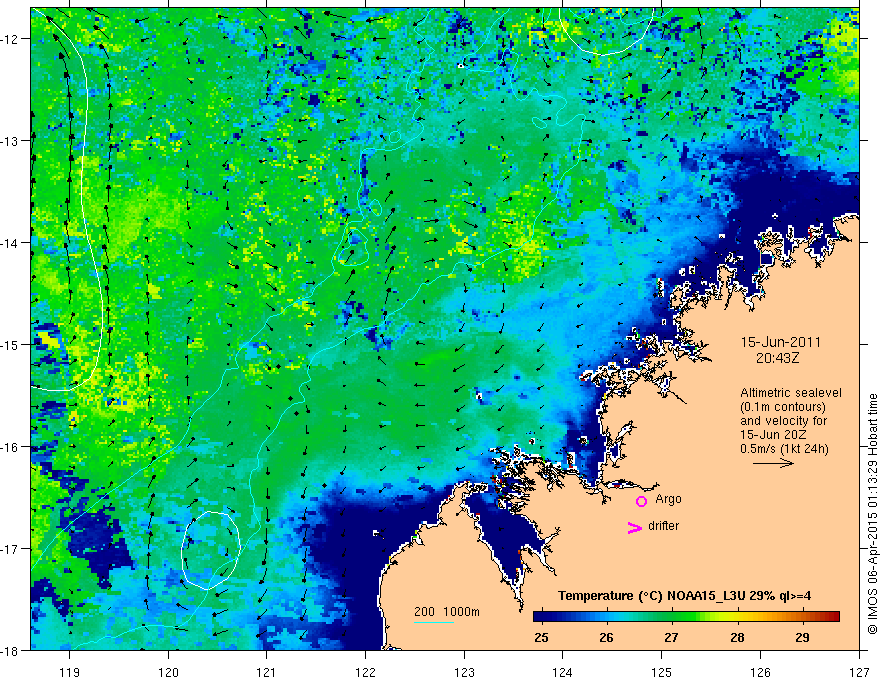Click the magenta drifter arrowhead legend symbol
Image resolution: width=880 pixels, height=680 pixels.
634,527
